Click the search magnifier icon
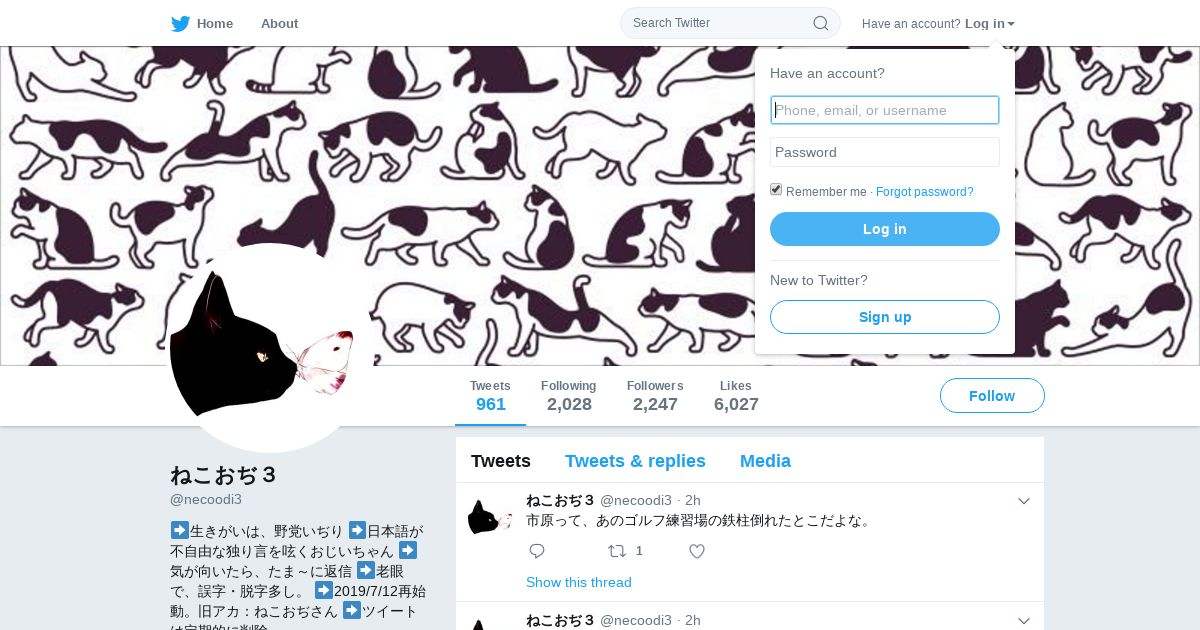This screenshot has width=1200, height=630. click(820, 23)
